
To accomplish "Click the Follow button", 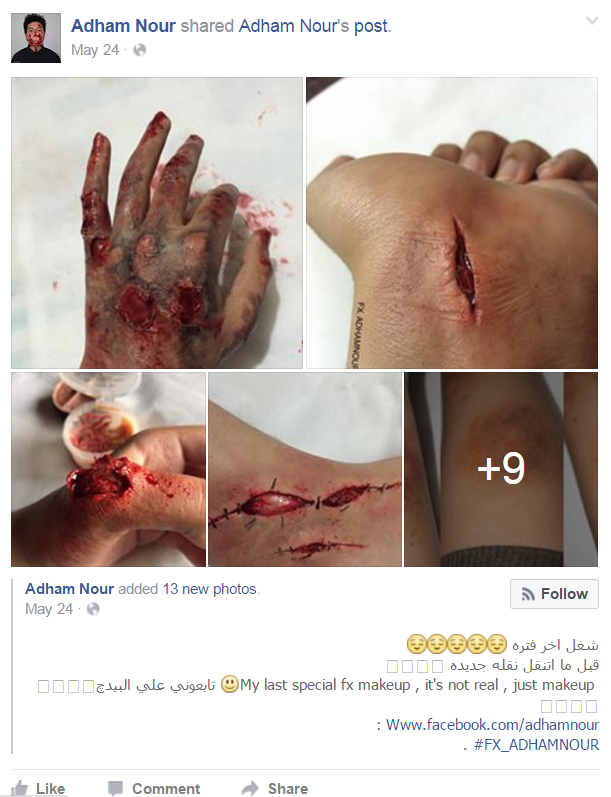I will coord(554,594).
